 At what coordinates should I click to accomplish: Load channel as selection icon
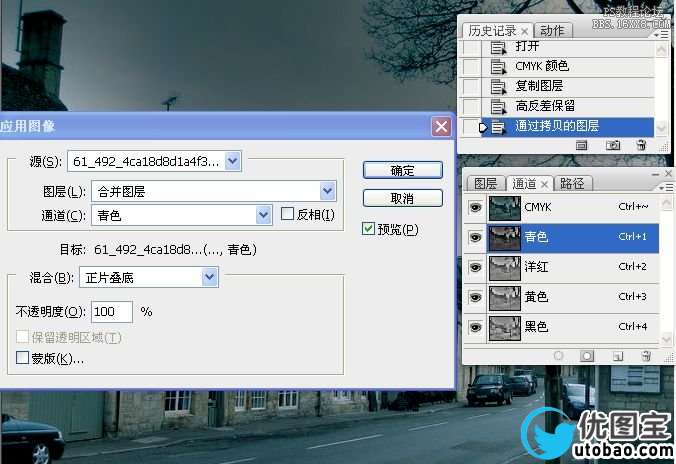pos(558,356)
